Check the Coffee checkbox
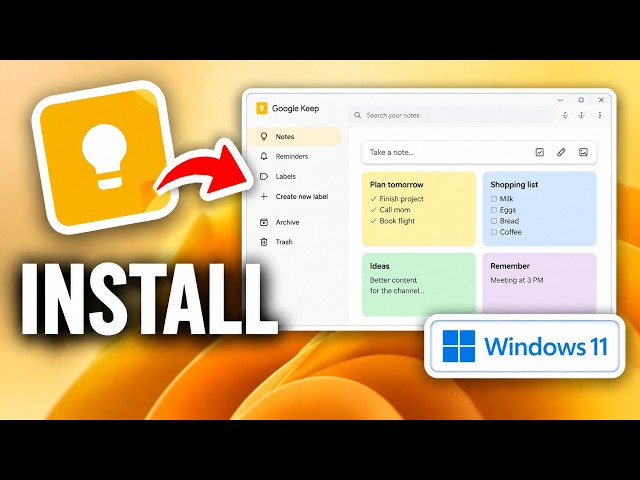This screenshot has height=480, width=640. tap(494, 232)
